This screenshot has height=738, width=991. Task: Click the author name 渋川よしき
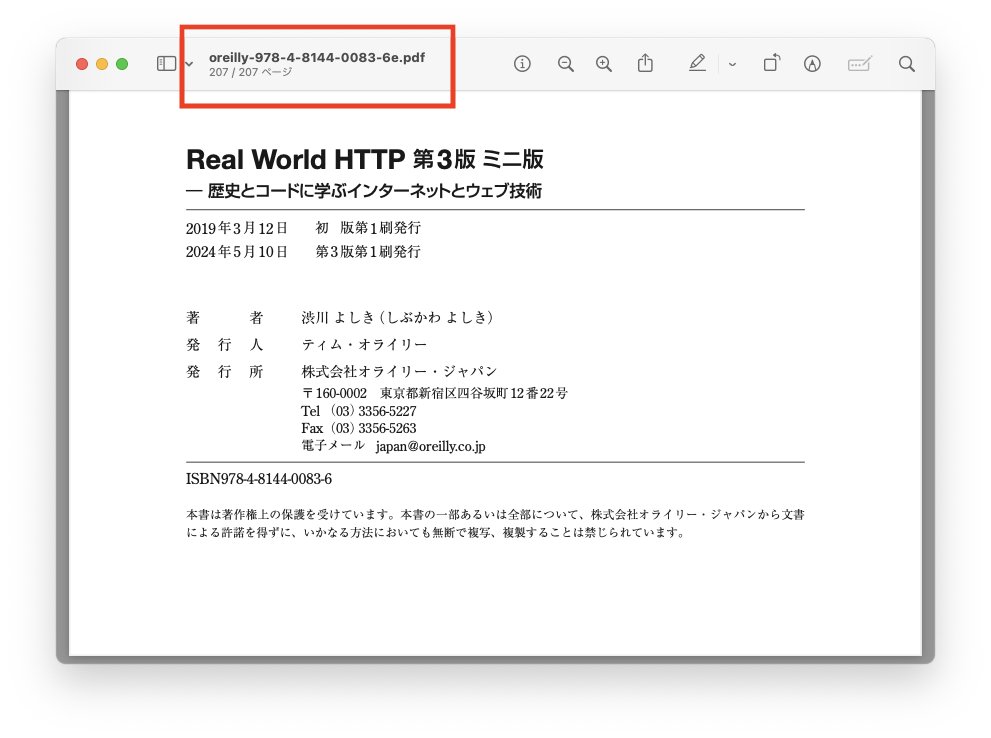coord(338,317)
